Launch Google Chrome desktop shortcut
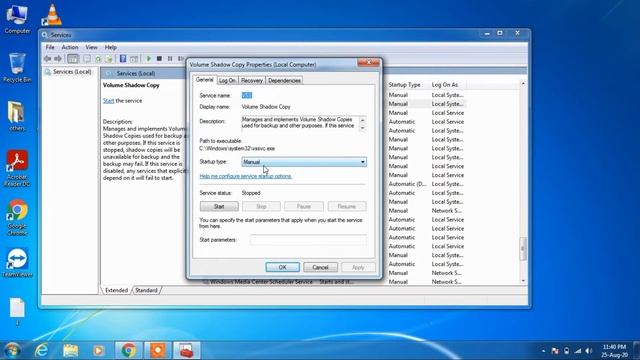This screenshot has width=640, height=360. coord(17,217)
